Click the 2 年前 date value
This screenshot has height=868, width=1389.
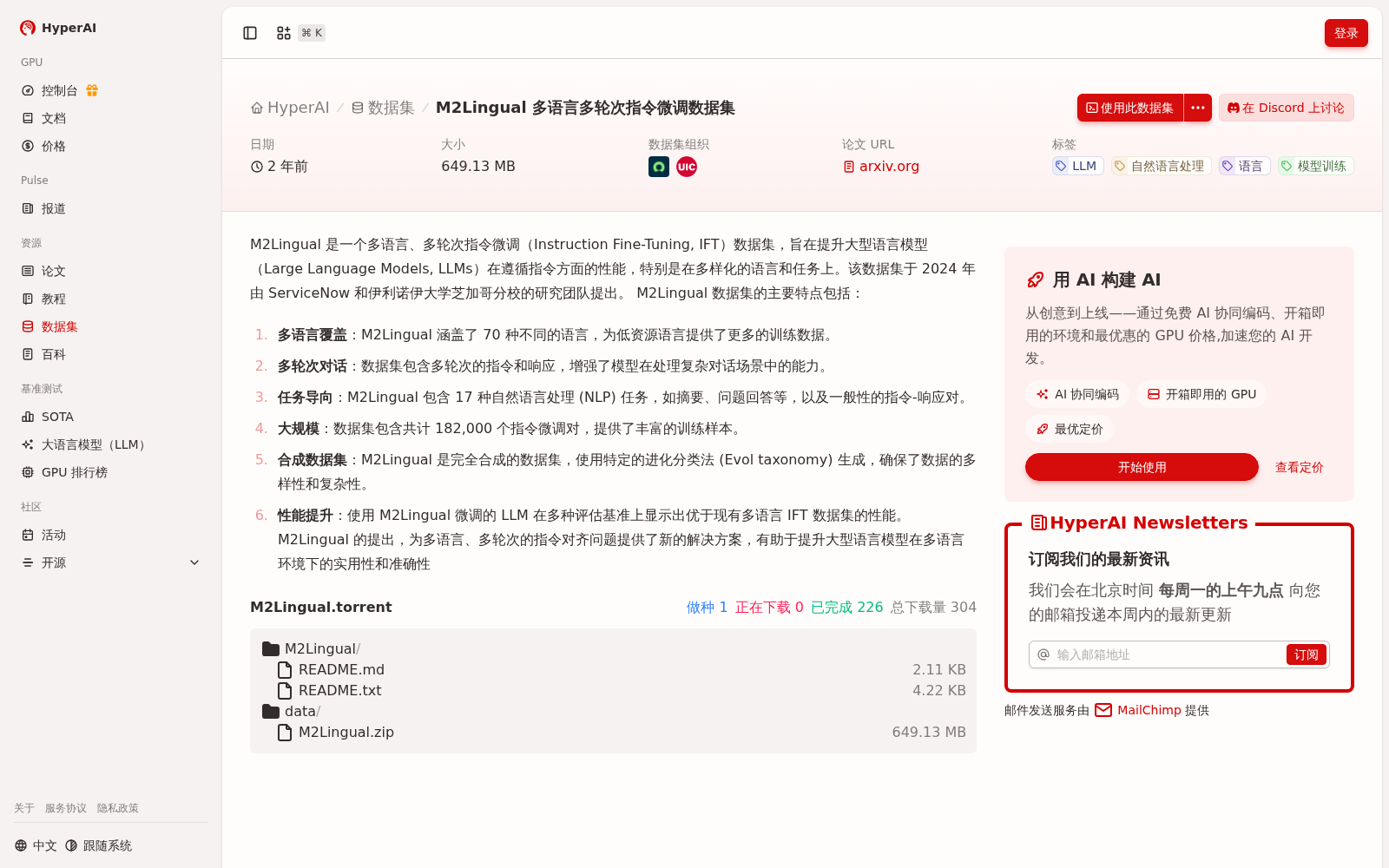click(x=280, y=166)
